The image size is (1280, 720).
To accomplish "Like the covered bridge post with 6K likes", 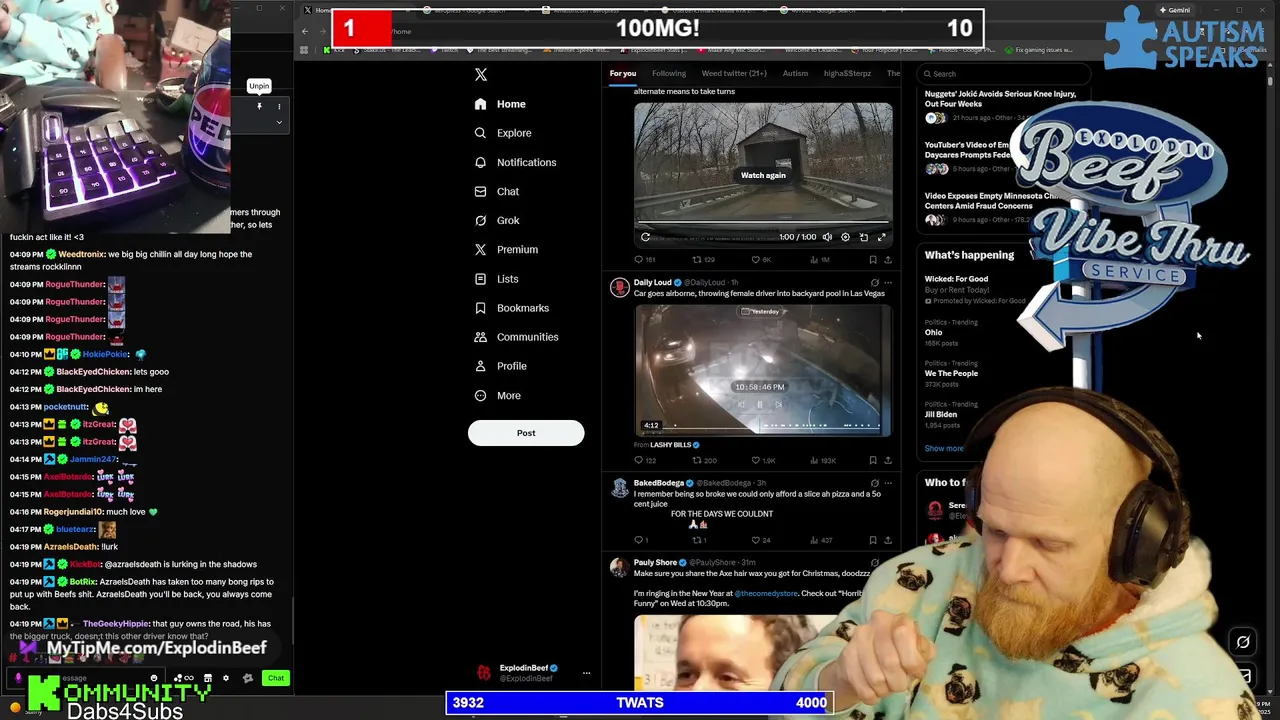I will (x=762, y=260).
